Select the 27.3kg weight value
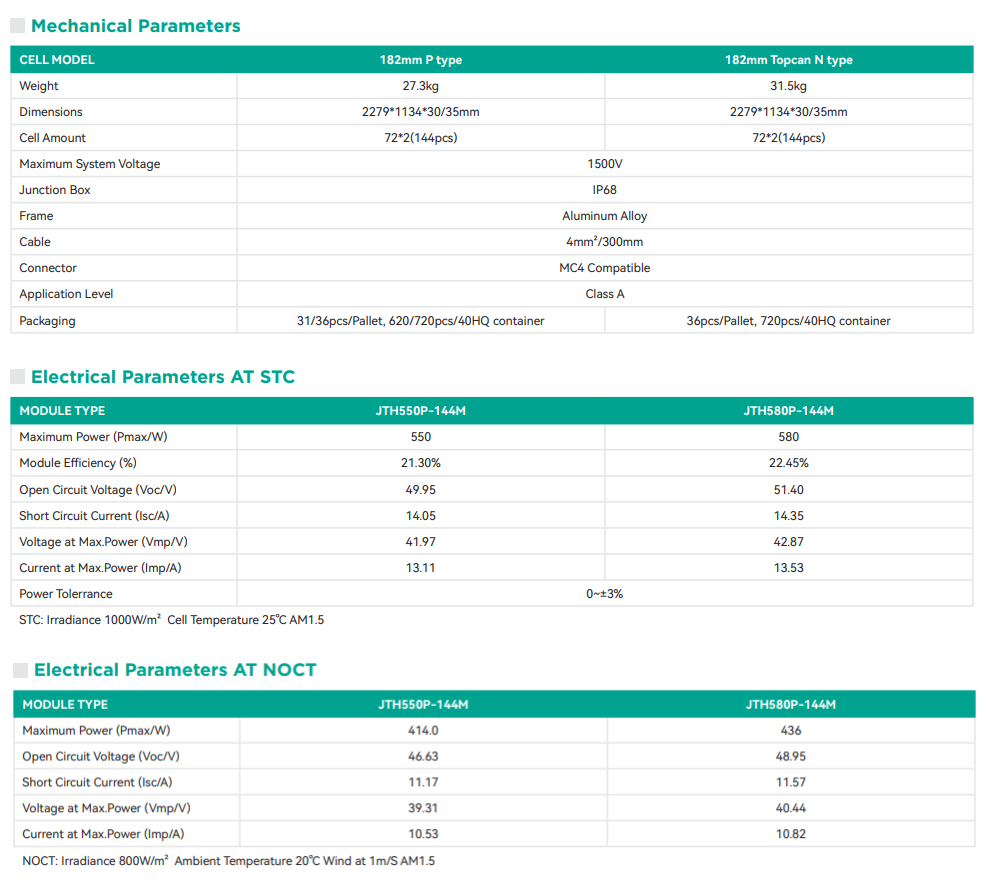The image size is (986, 884). [420, 86]
